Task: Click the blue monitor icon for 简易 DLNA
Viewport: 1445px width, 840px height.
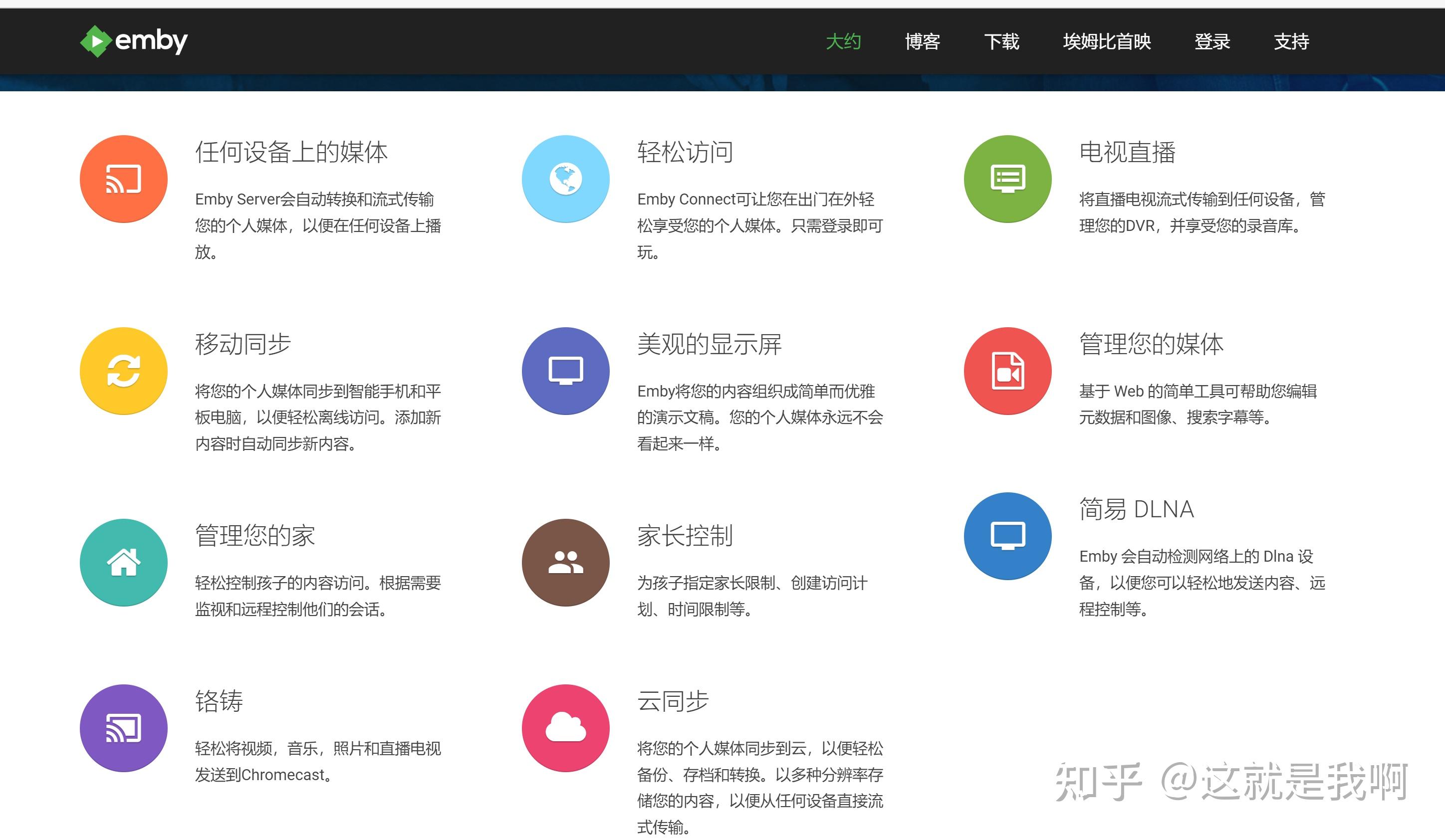Action: 1007,534
